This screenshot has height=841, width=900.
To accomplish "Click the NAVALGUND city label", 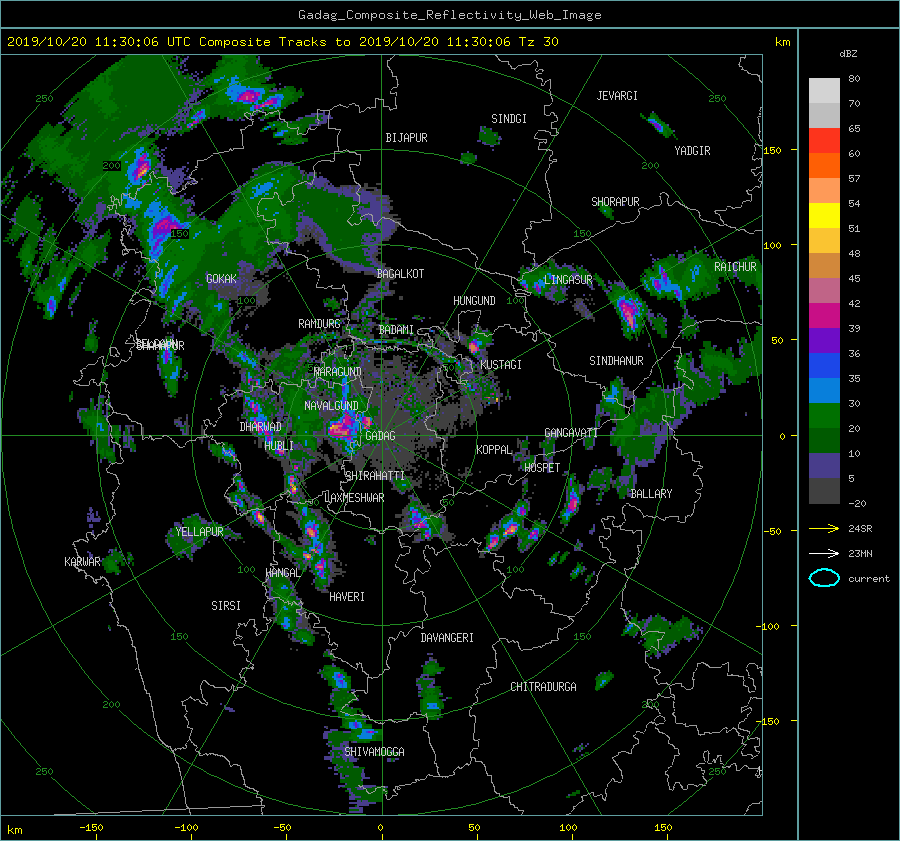I will [331, 406].
